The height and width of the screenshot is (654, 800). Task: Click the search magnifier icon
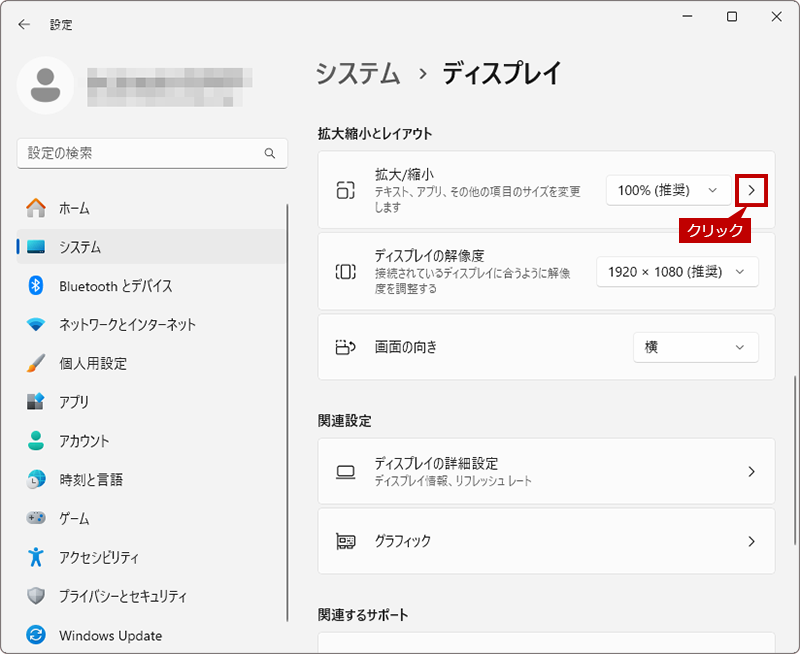[x=270, y=153]
